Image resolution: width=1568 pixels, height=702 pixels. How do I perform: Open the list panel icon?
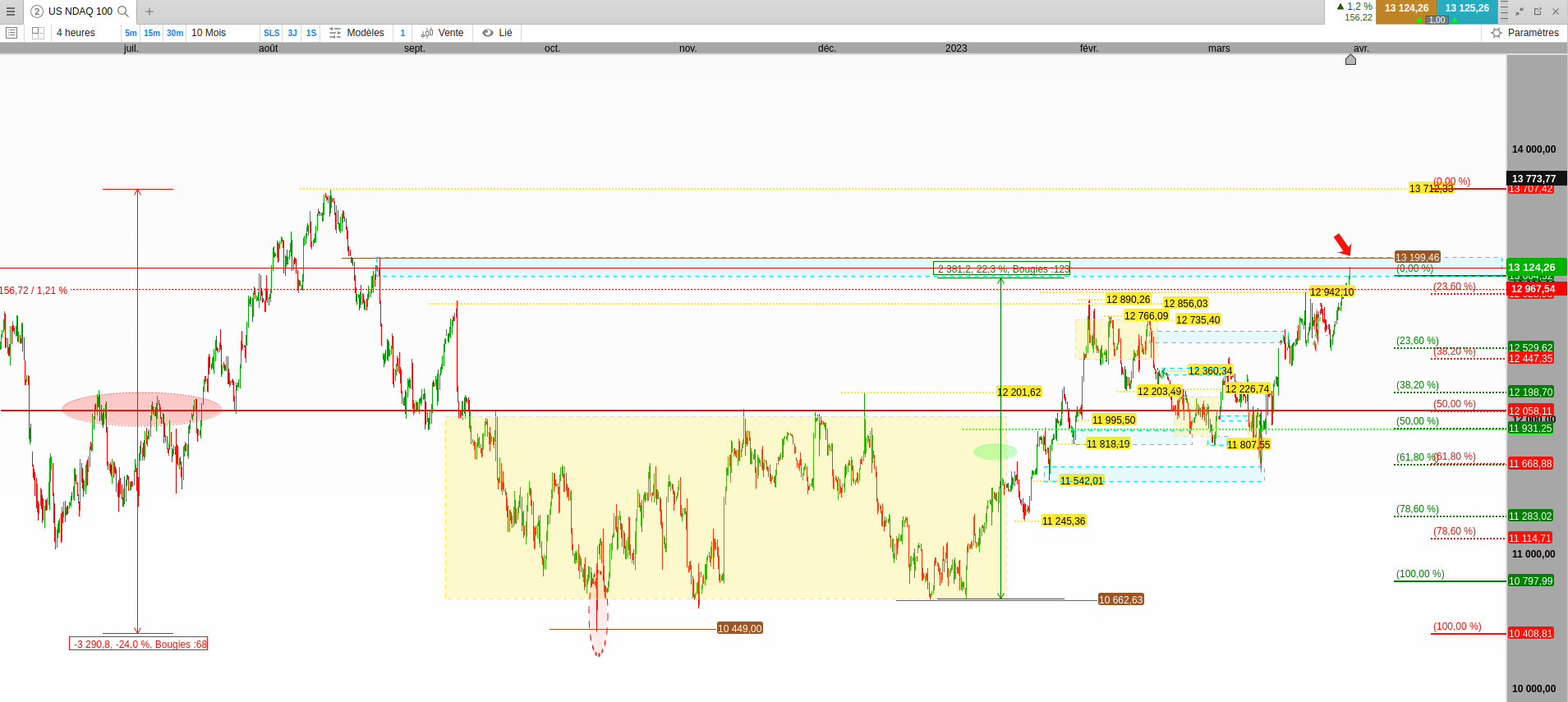pos(11,33)
